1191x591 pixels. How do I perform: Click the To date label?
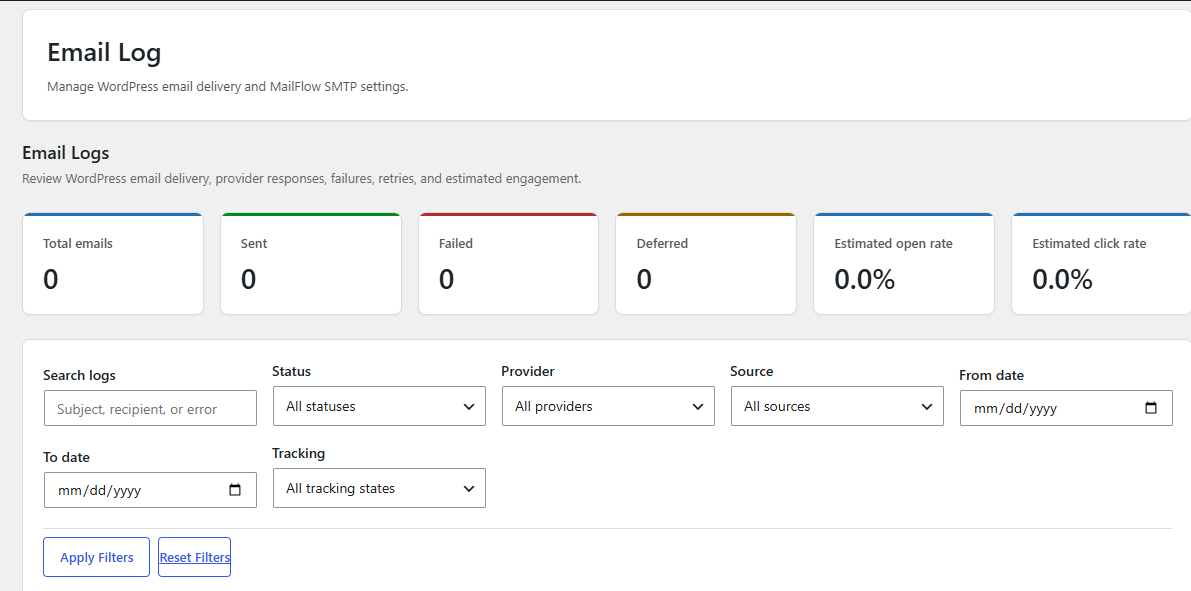point(67,457)
